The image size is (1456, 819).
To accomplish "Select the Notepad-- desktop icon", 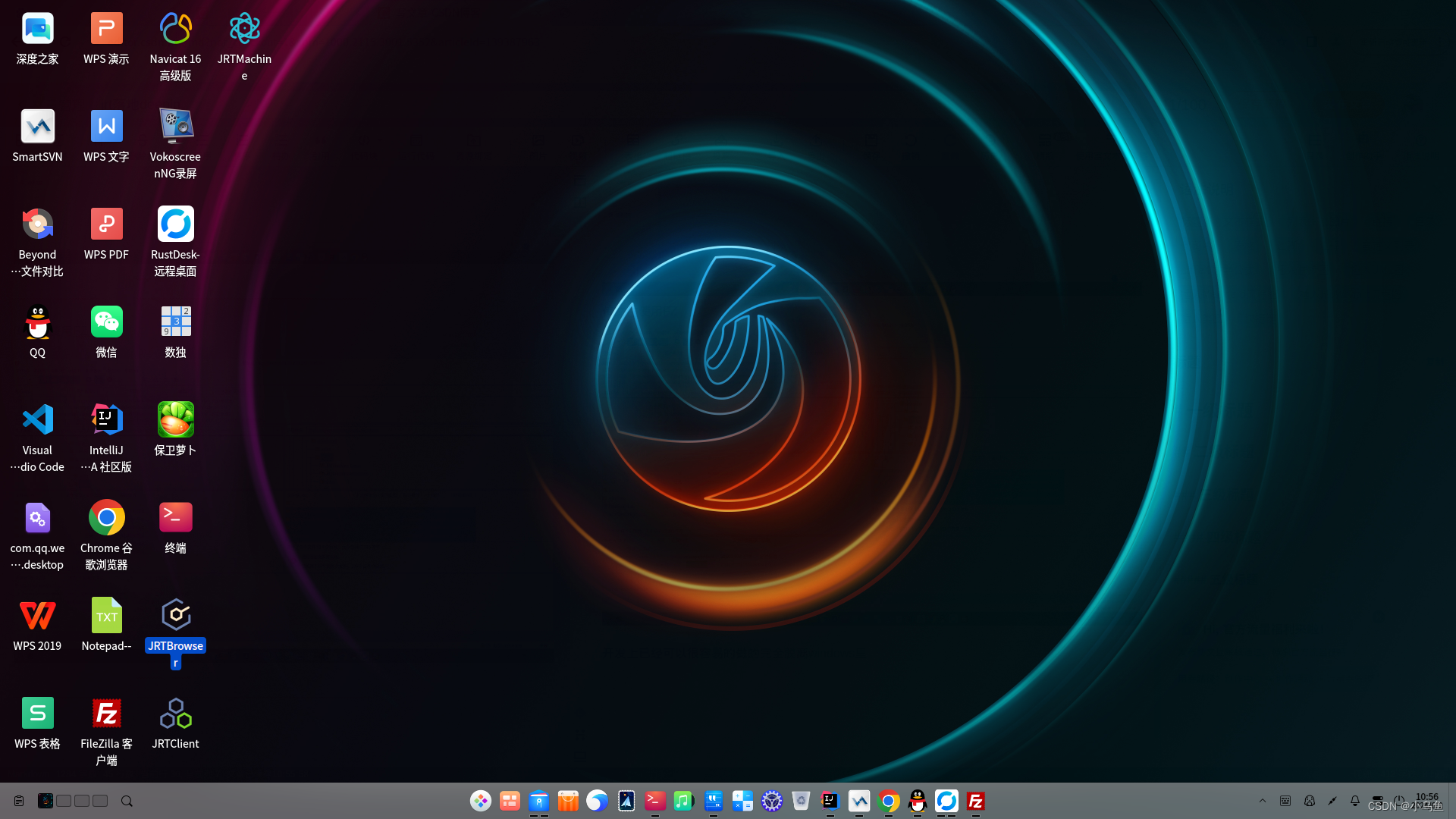I will tap(106, 626).
